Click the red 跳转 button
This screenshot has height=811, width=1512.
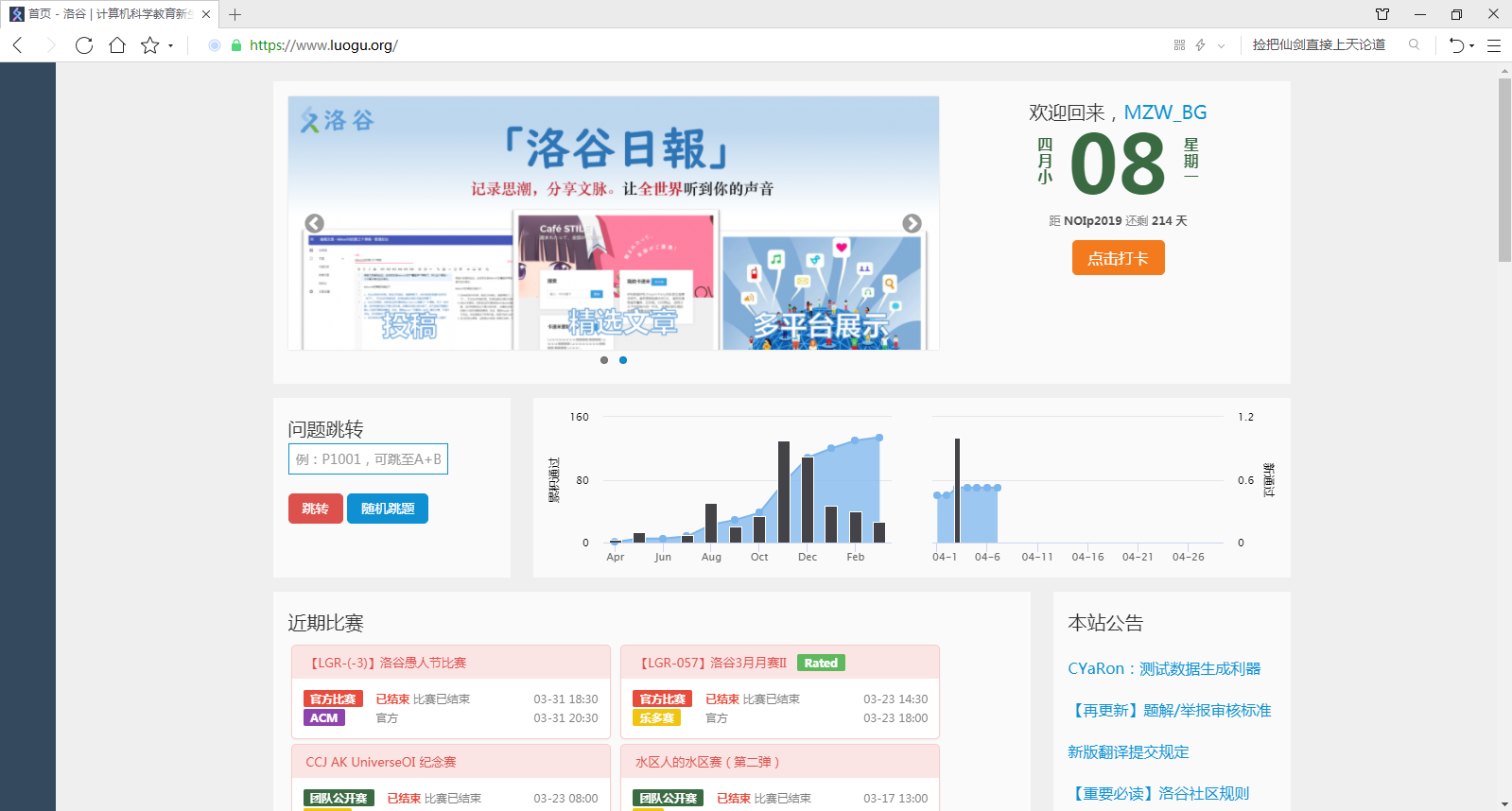coord(315,509)
